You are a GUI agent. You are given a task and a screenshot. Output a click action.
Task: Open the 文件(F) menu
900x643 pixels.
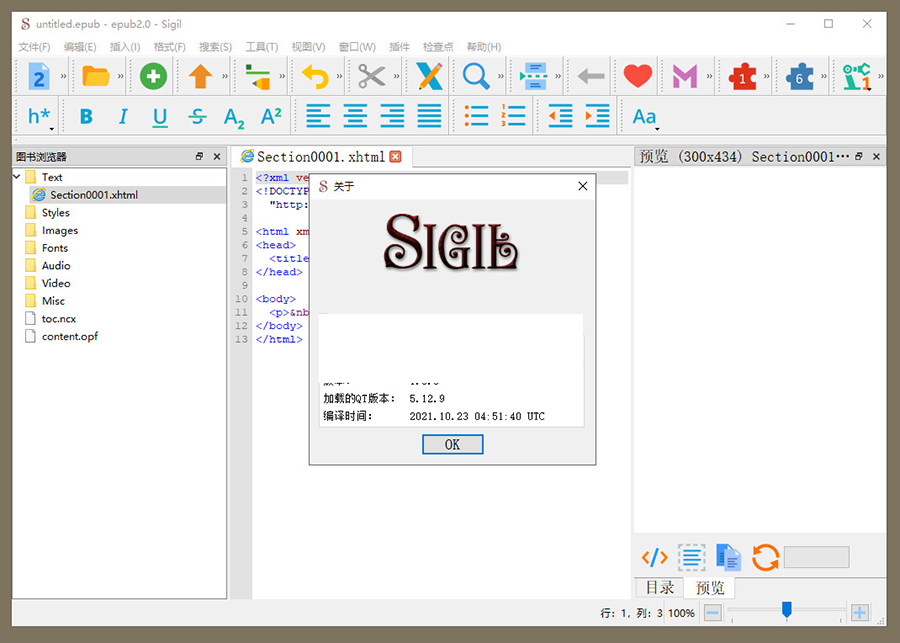click(34, 47)
